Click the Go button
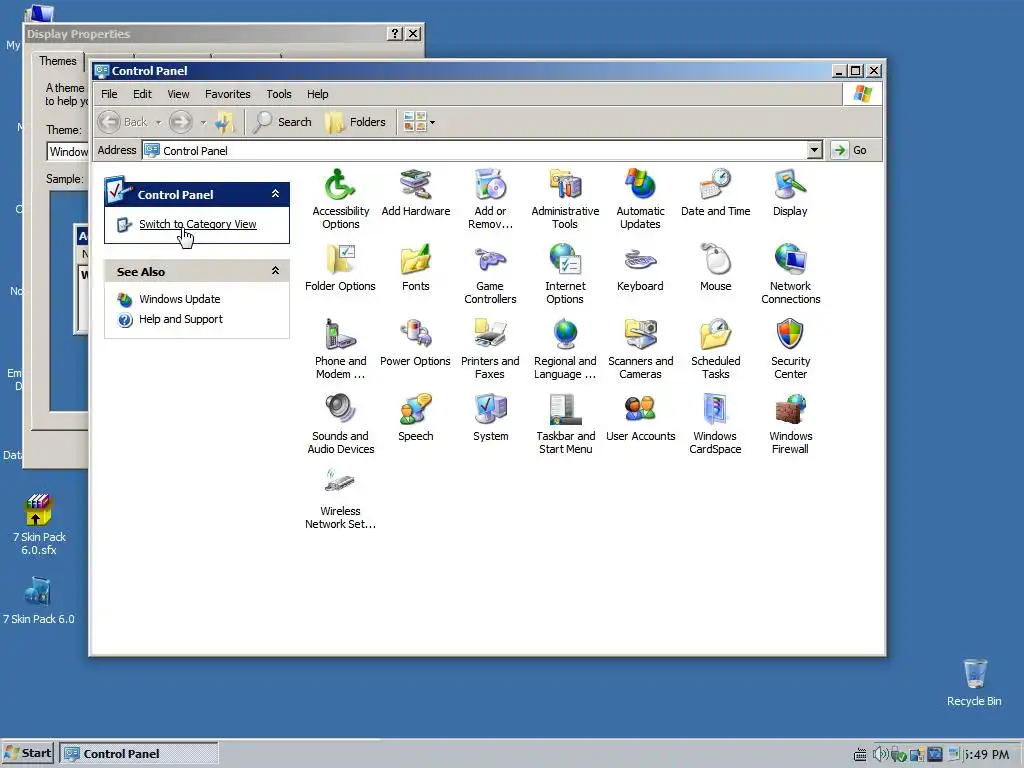 (850, 150)
